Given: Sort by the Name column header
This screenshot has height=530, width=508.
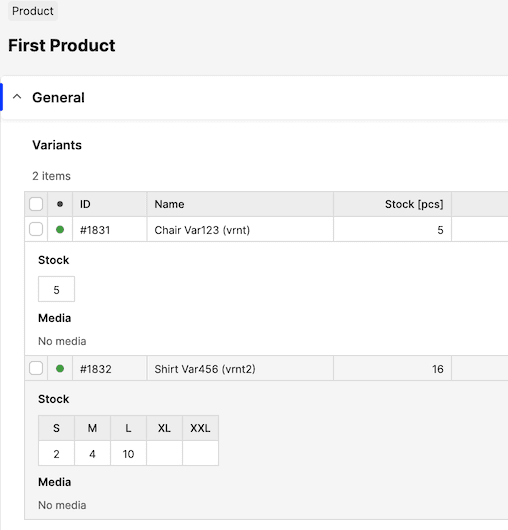Looking at the screenshot, I should click(x=169, y=204).
